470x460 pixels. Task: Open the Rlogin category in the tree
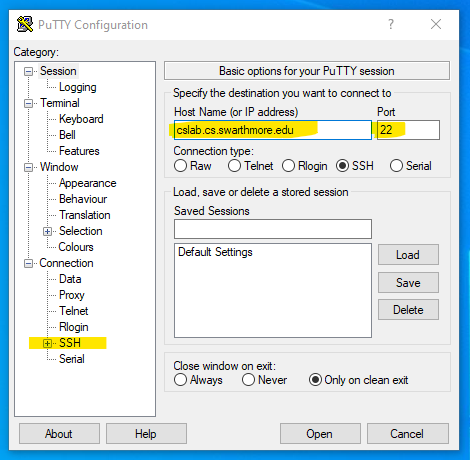[74, 327]
